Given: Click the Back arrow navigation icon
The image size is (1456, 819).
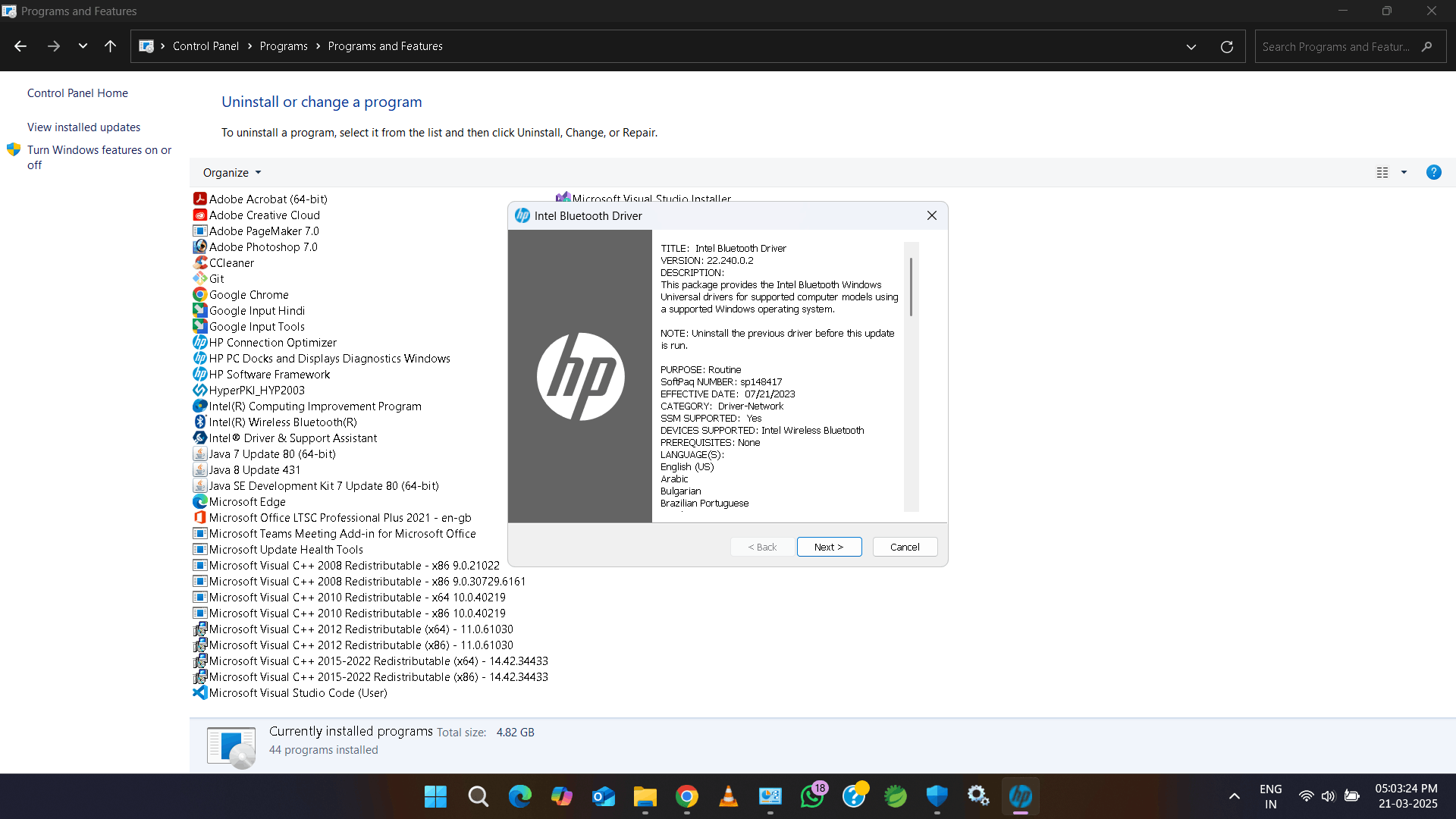Looking at the screenshot, I should [x=20, y=46].
